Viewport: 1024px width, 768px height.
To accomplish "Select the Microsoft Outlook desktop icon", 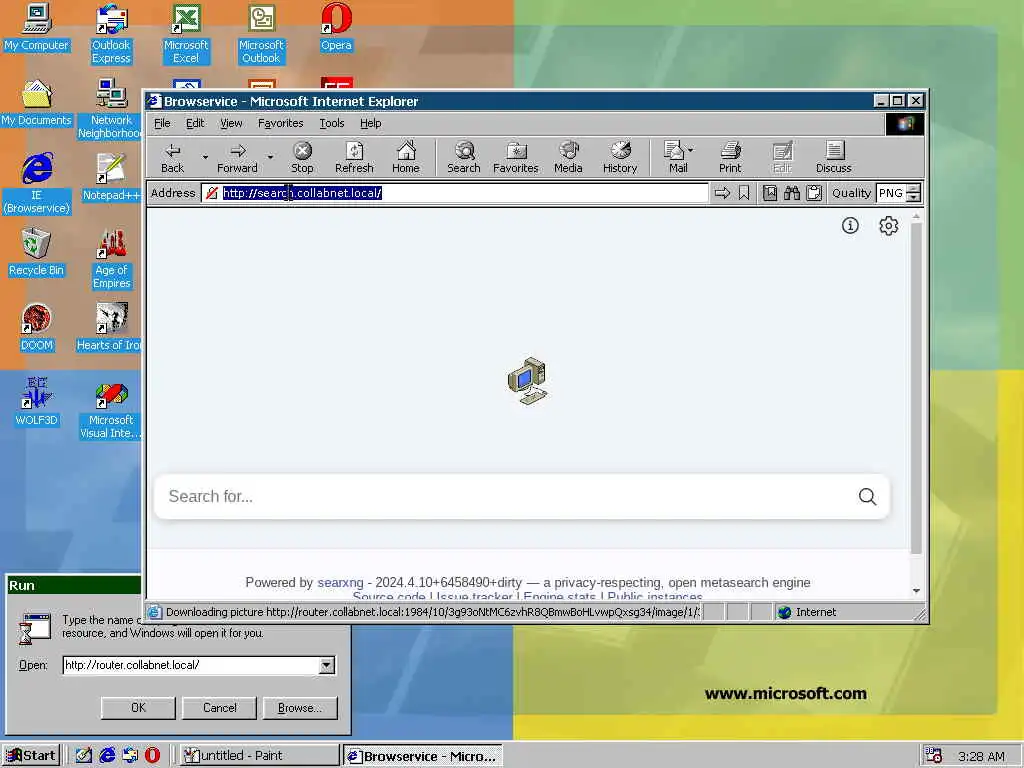I will [x=261, y=34].
